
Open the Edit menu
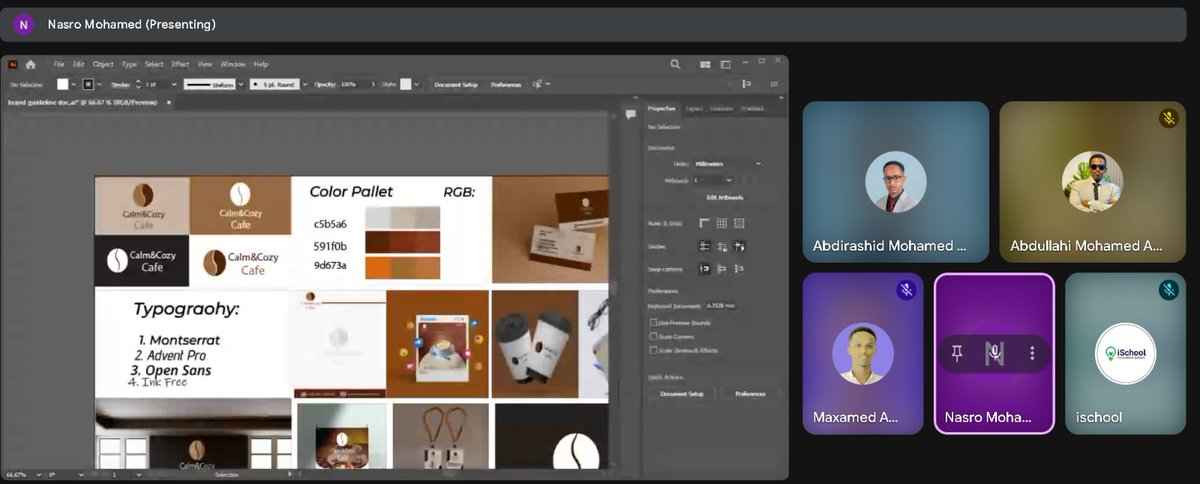tap(79, 64)
